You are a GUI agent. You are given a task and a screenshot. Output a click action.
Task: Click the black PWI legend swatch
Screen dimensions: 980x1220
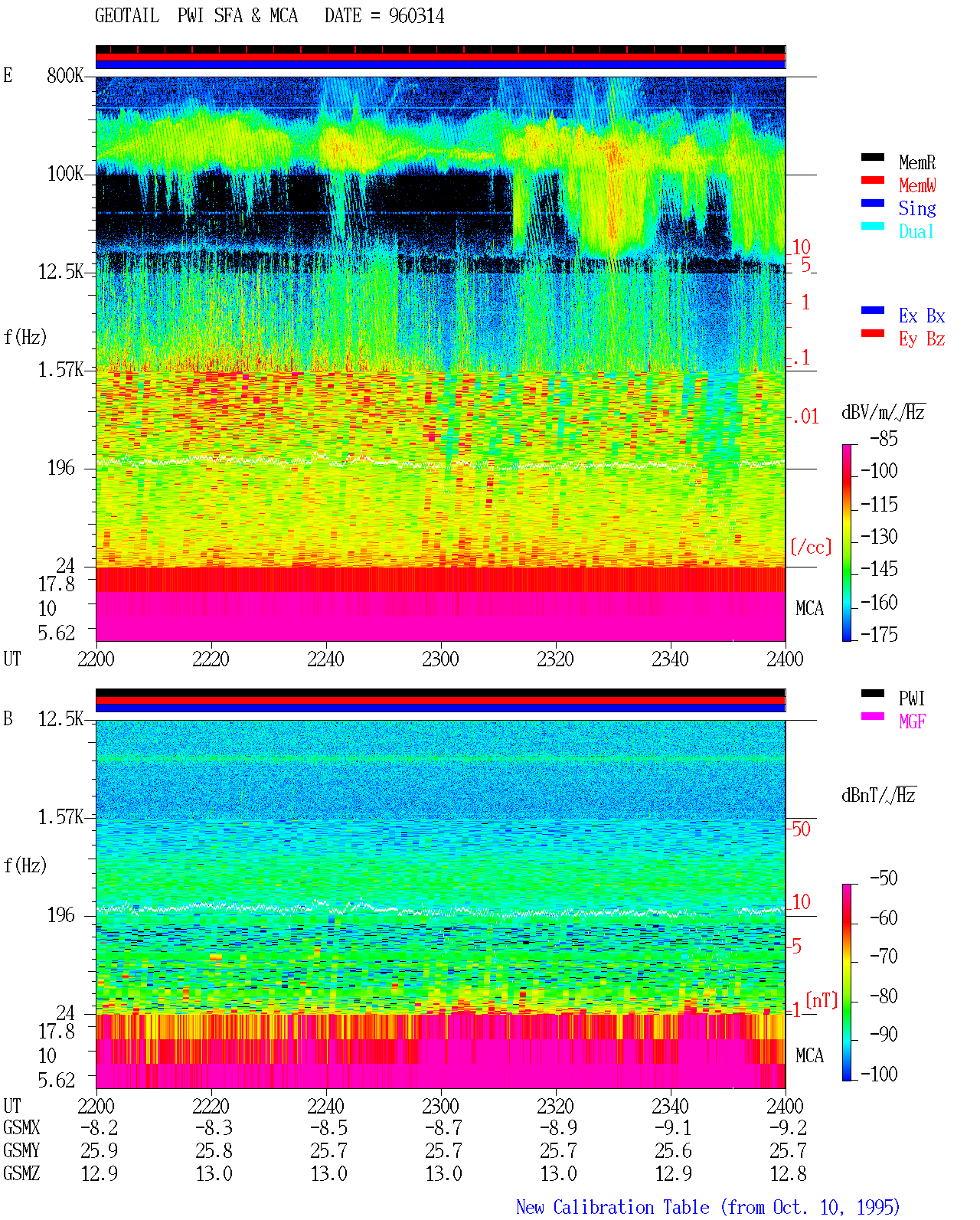[873, 693]
